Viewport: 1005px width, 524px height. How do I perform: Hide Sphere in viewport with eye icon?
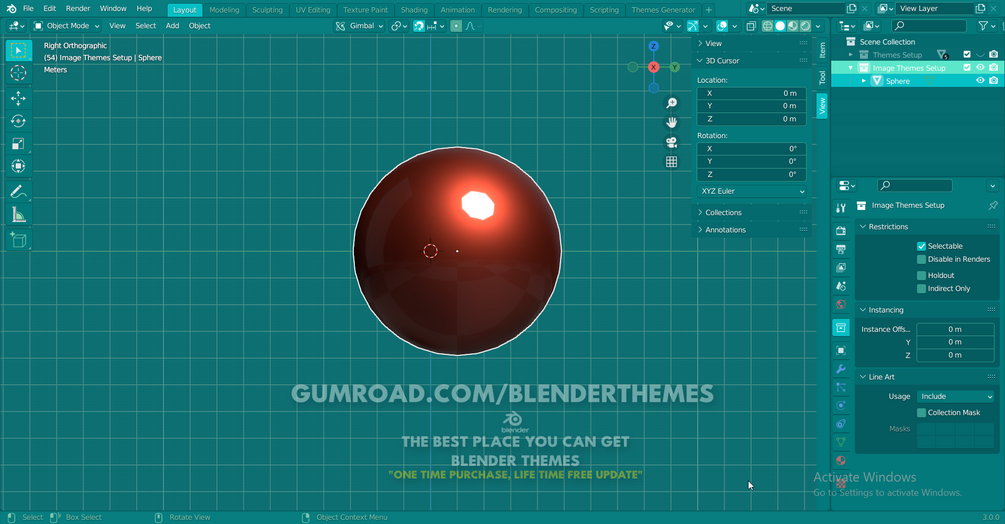point(980,81)
